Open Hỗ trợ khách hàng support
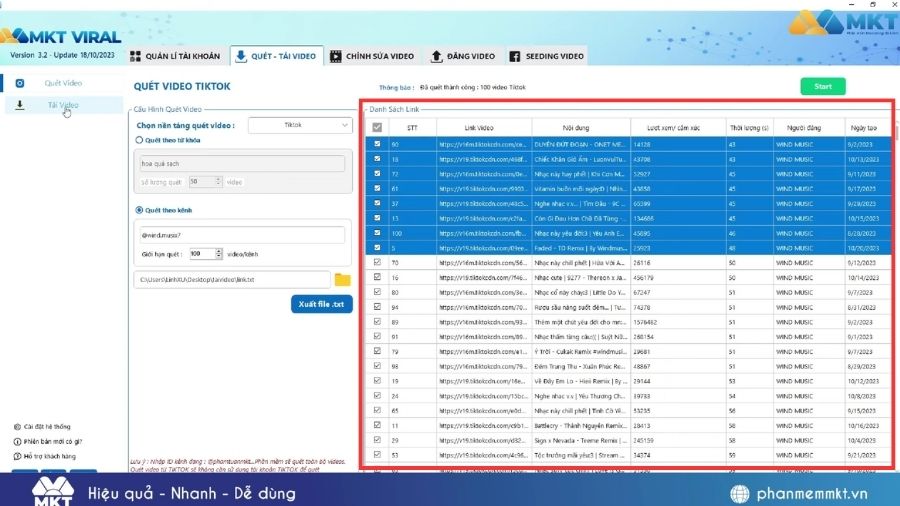900x506 pixels. pos(18,456)
